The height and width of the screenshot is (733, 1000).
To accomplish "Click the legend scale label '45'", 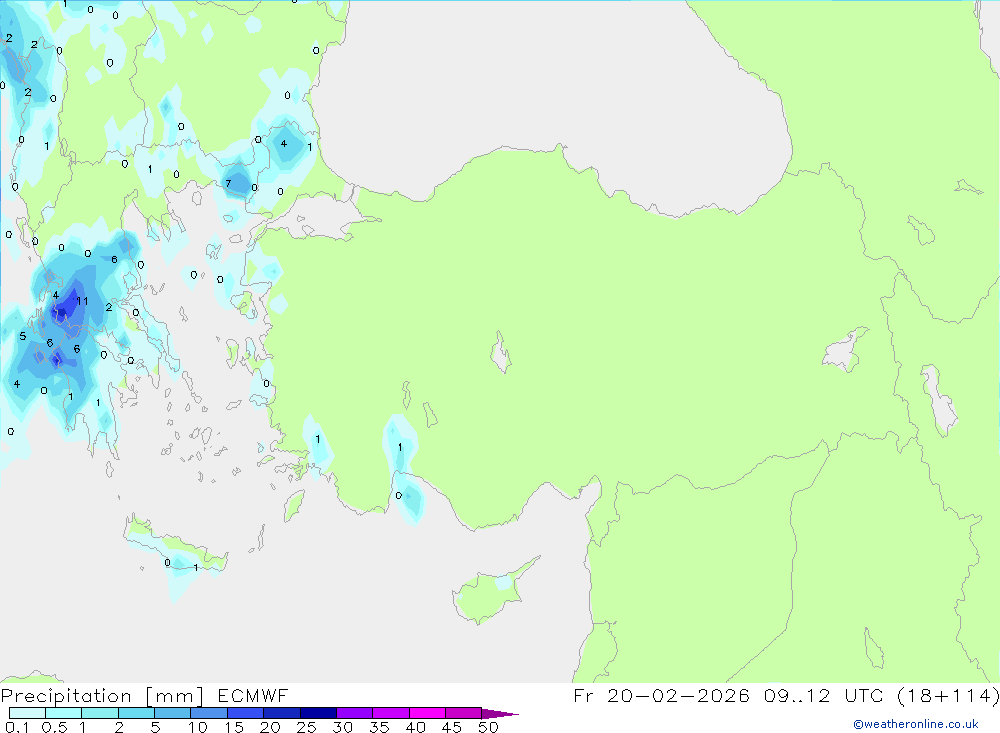I will [x=452, y=727].
